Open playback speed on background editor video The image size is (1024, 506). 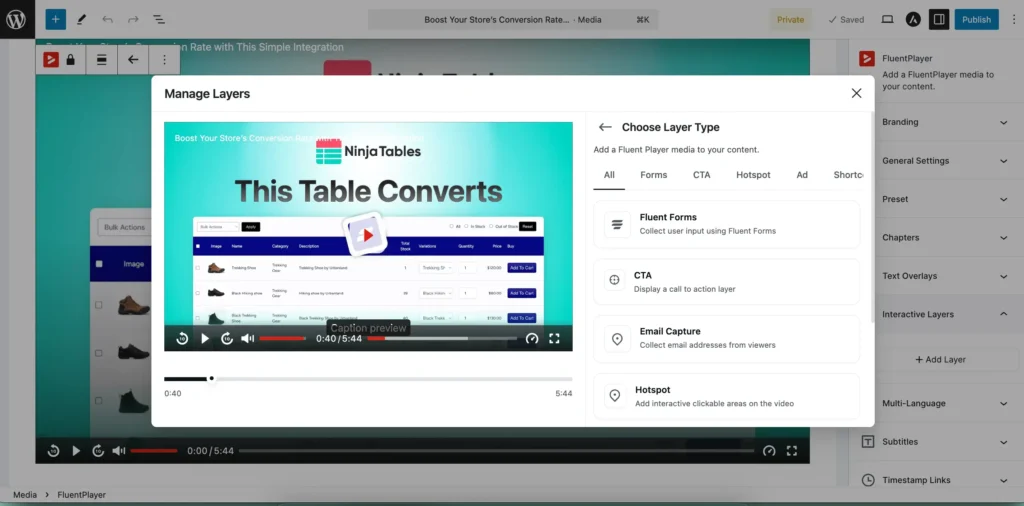click(769, 451)
